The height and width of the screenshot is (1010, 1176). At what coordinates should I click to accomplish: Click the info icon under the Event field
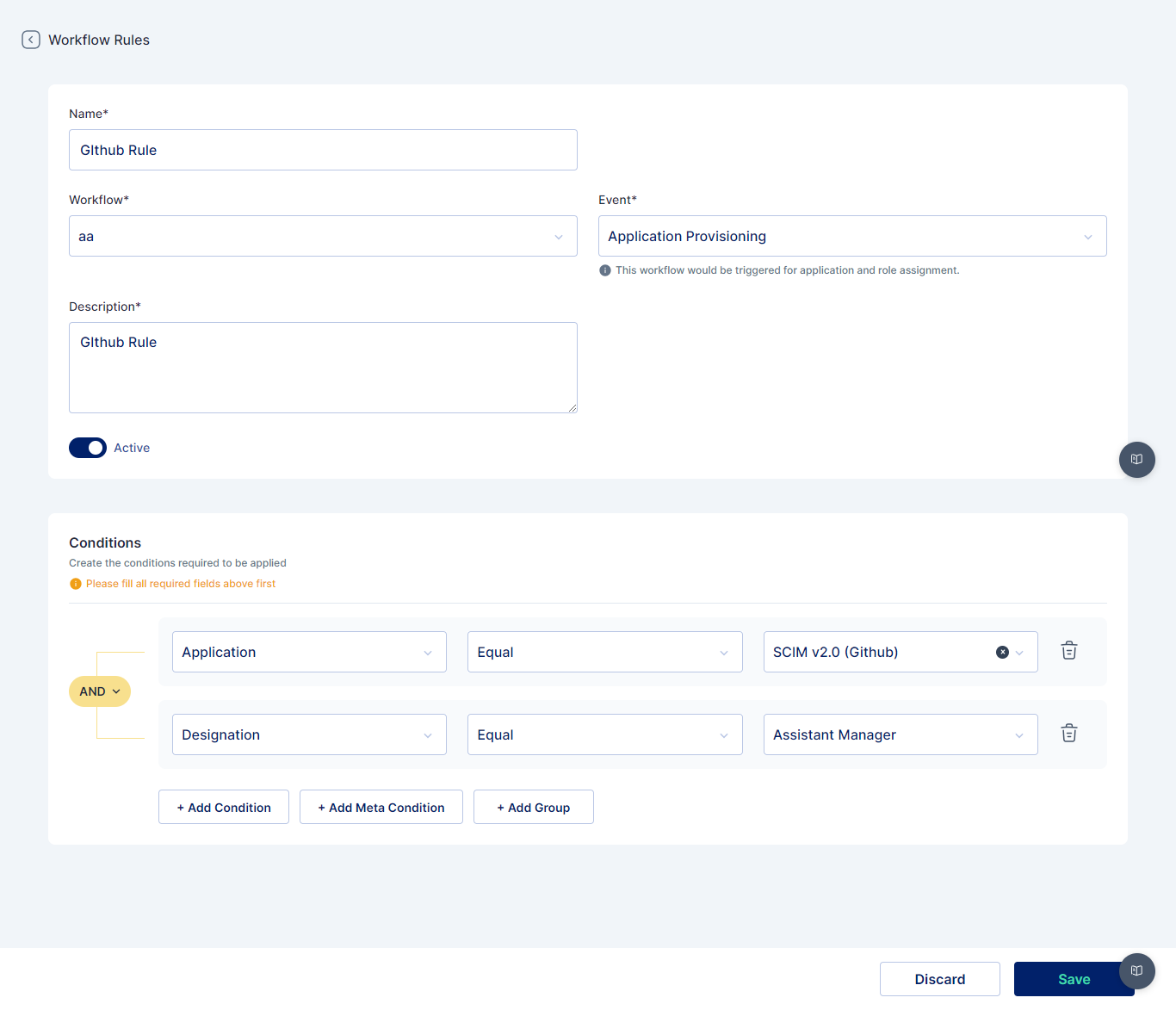point(605,270)
